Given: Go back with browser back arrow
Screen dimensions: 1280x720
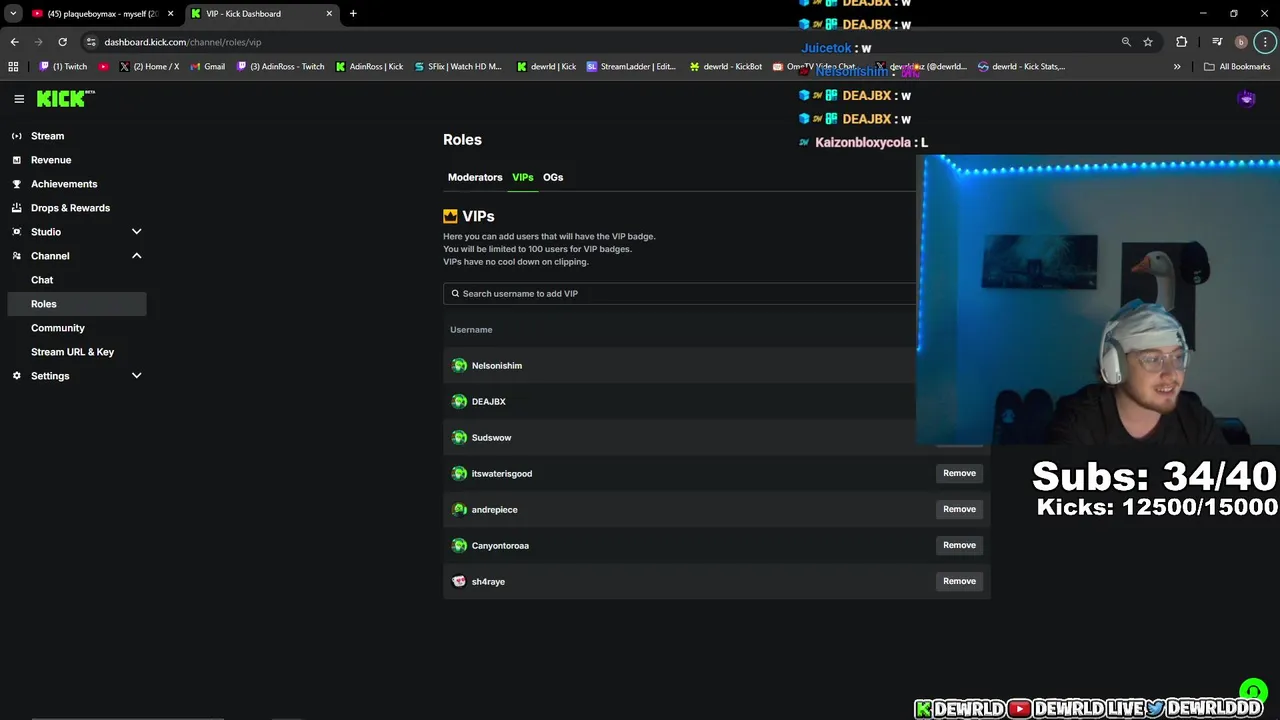Looking at the screenshot, I should [14, 42].
